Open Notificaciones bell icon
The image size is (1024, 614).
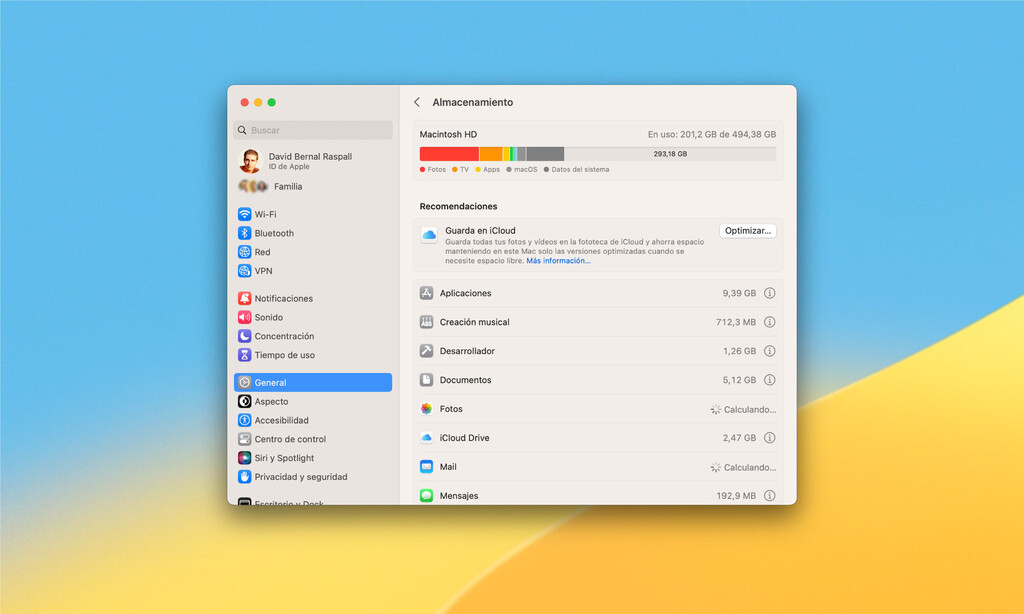click(x=244, y=299)
